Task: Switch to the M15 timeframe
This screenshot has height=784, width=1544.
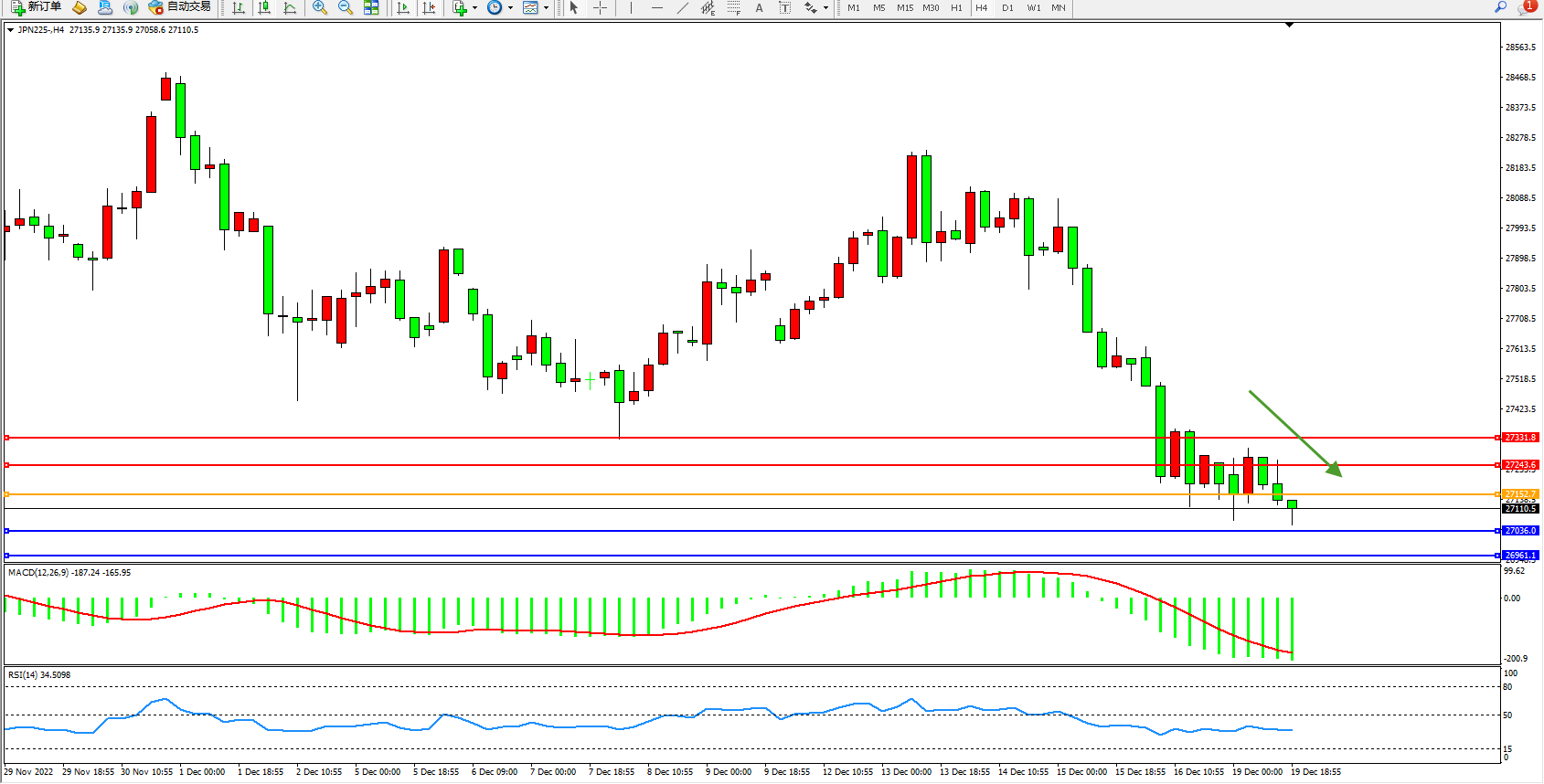Action: pos(905,7)
